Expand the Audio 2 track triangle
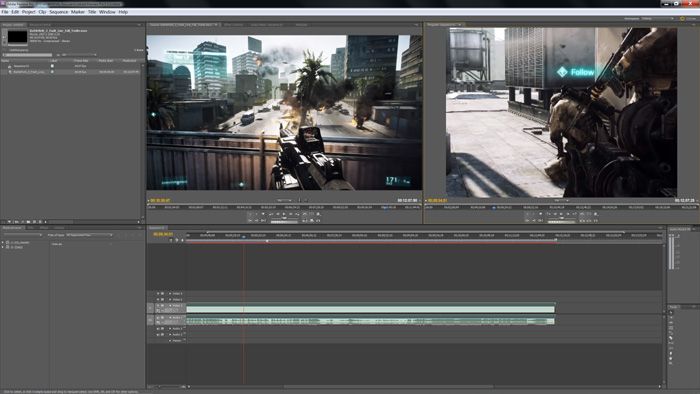Screen dimensions: 700x394 tap(170, 328)
